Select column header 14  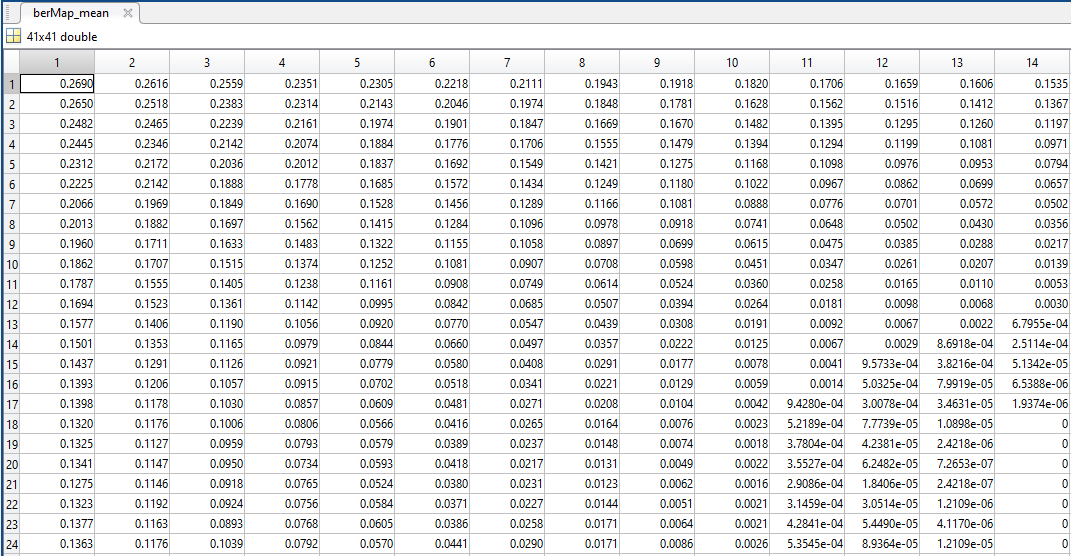click(x=1032, y=62)
